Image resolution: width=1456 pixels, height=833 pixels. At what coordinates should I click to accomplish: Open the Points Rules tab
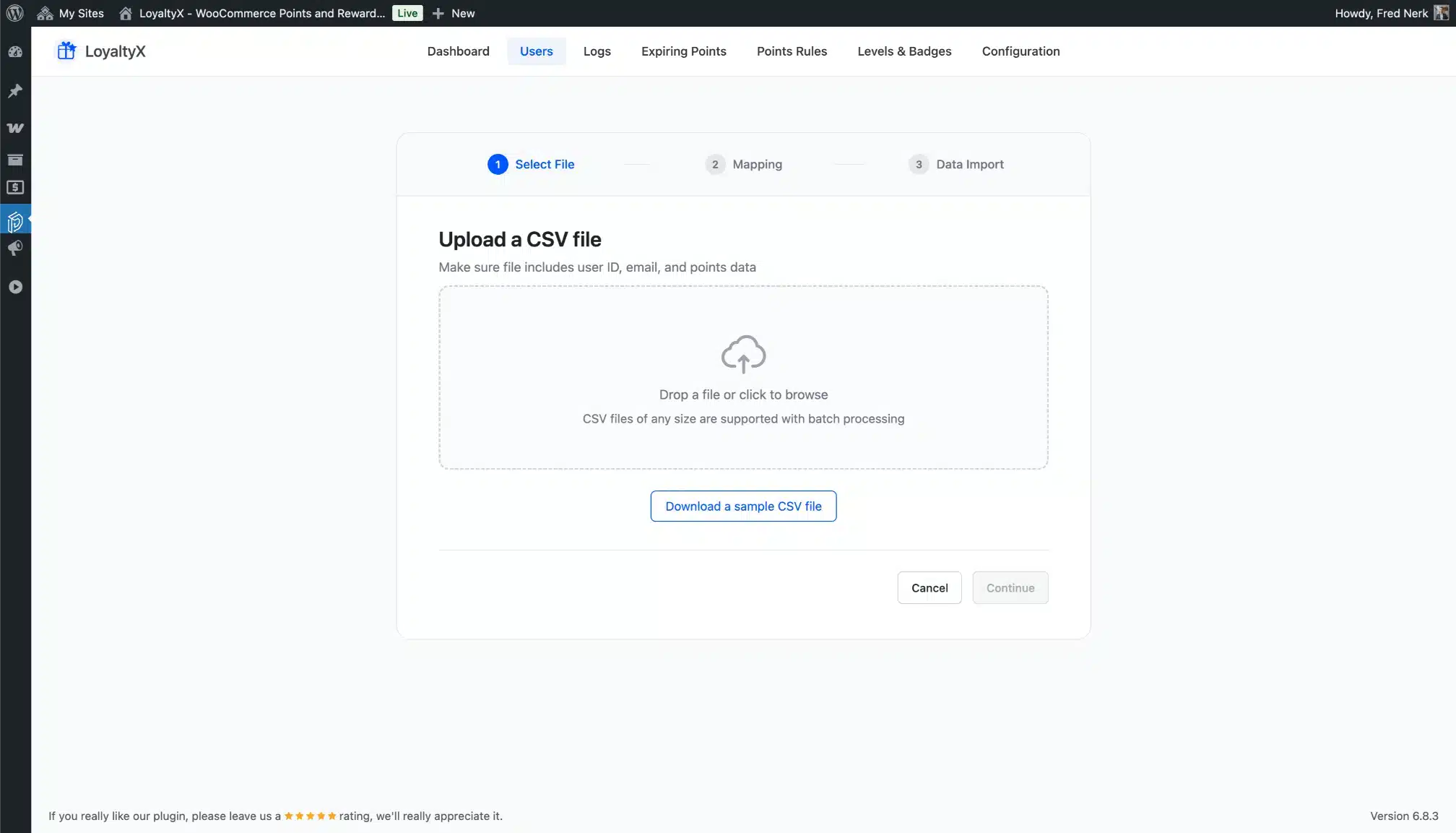[792, 51]
